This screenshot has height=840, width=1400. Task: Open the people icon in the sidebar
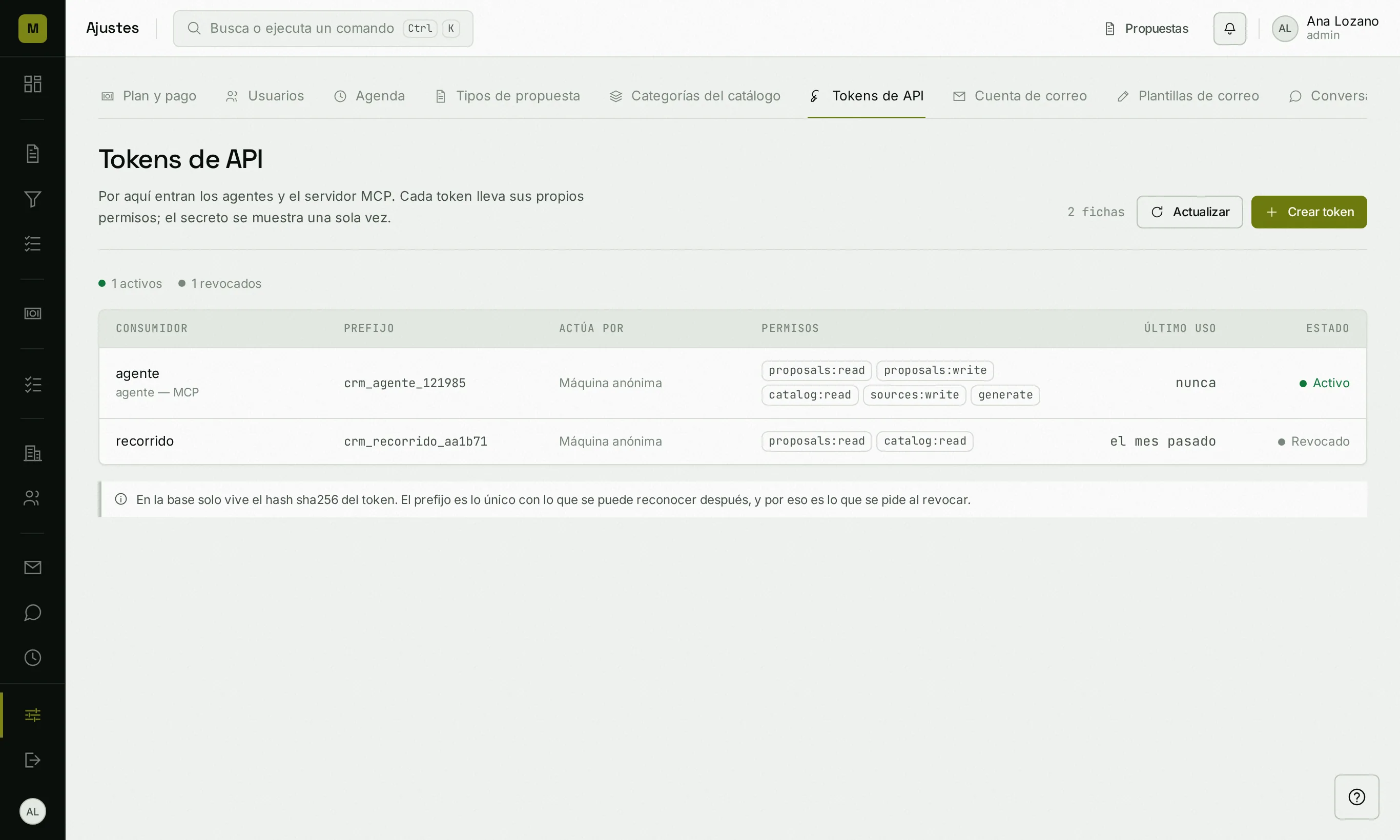click(x=32, y=498)
